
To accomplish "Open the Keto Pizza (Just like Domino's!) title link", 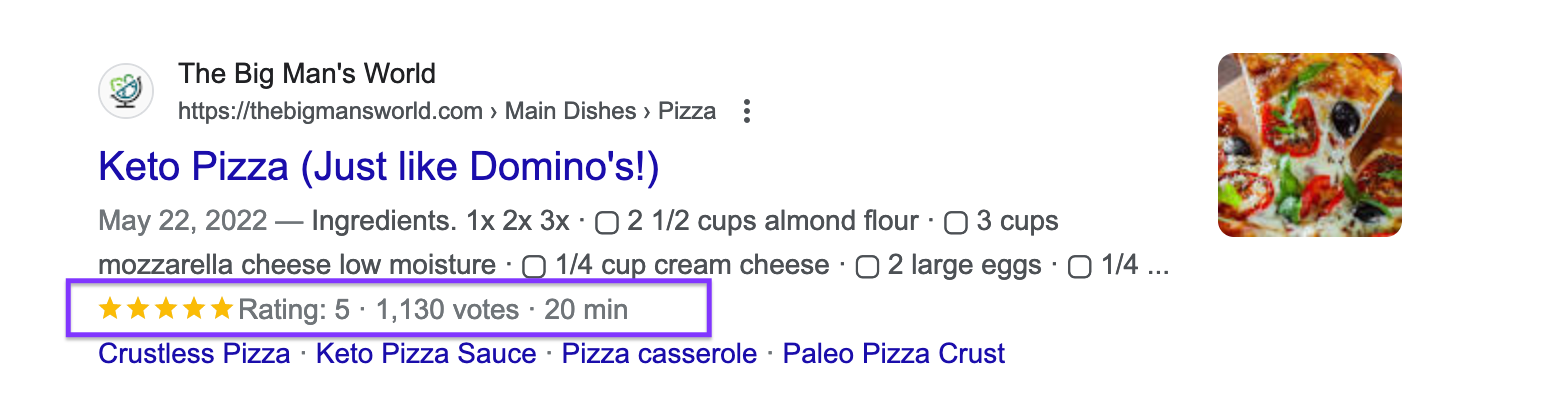I will tap(379, 167).
